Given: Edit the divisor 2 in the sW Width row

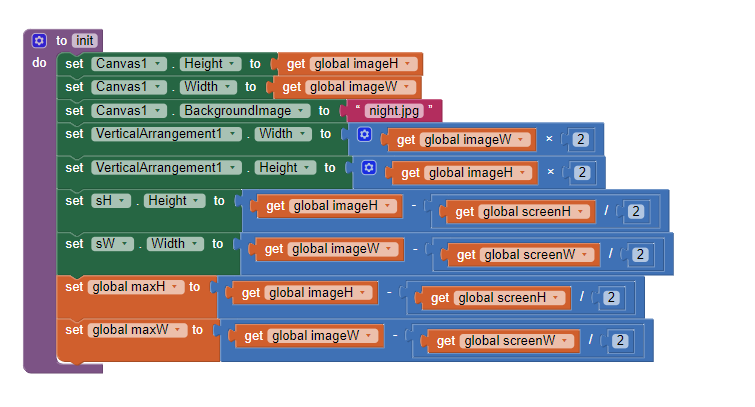Looking at the screenshot, I should click(x=640, y=254).
